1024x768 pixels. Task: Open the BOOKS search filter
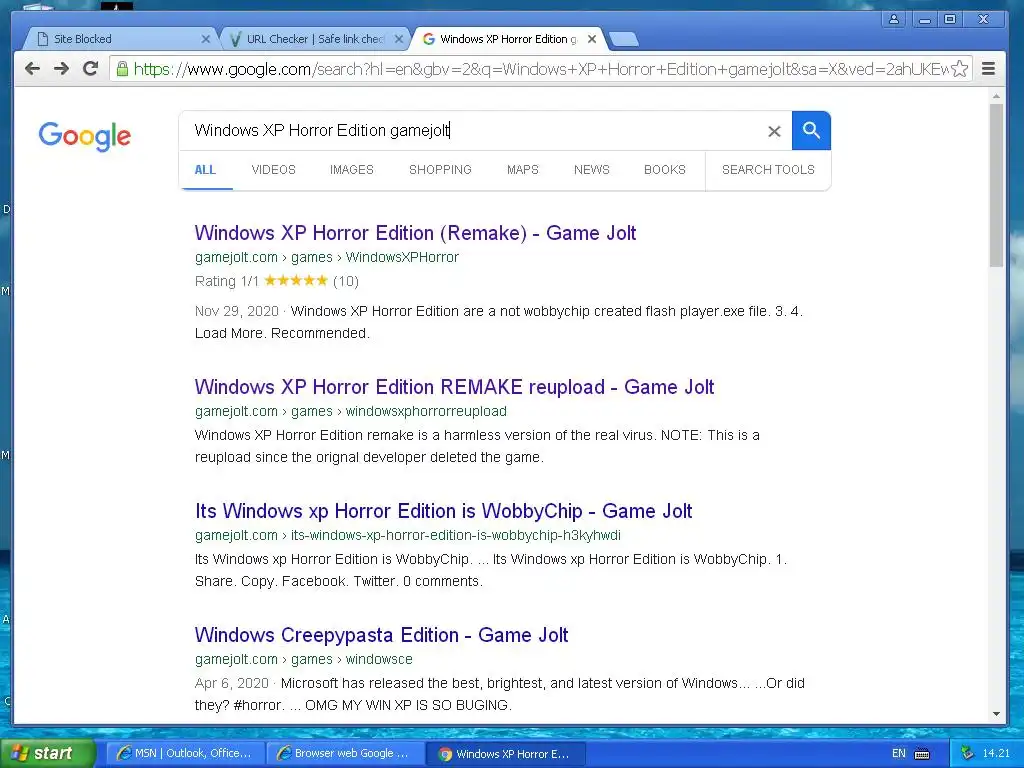pos(665,170)
